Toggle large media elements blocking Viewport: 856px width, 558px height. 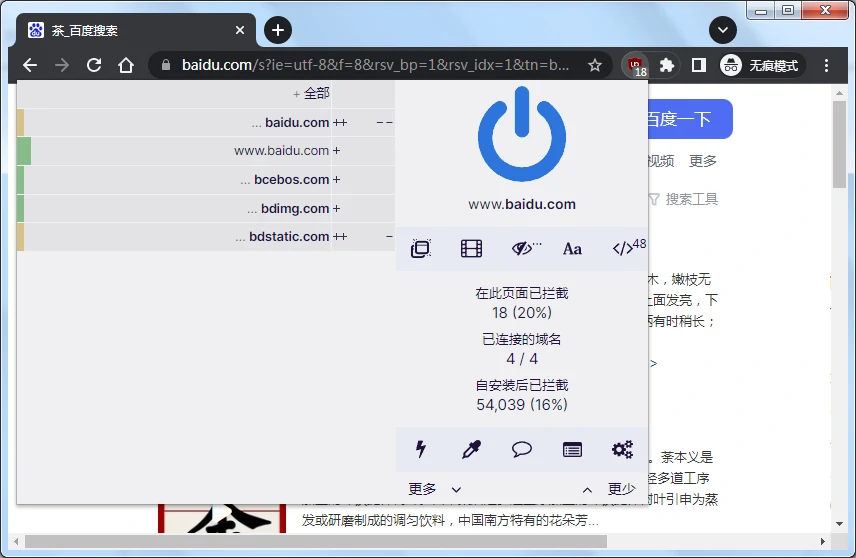pyautogui.click(x=471, y=249)
